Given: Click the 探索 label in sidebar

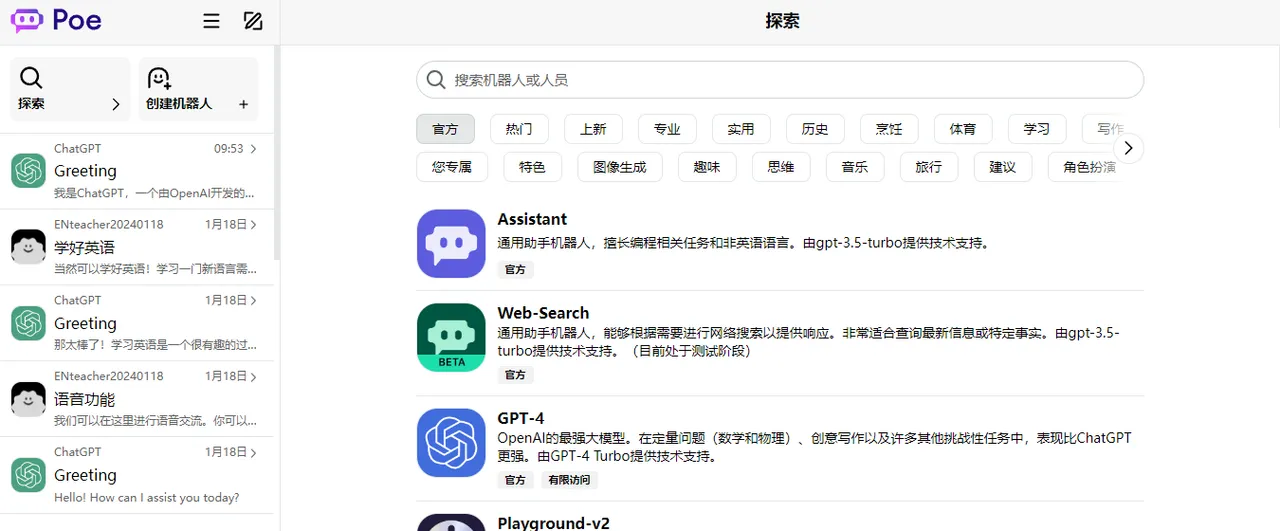Looking at the screenshot, I should pos(31,104).
